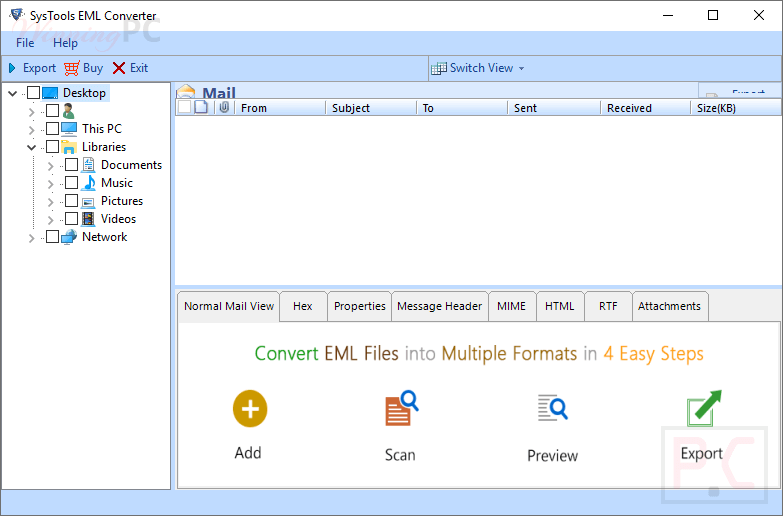Check the This PC checkbox
The height and width of the screenshot is (516, 783).
click(52, 129)
